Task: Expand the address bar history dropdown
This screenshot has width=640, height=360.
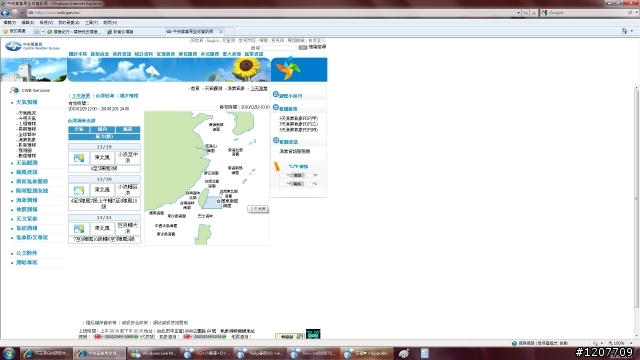Action: click(x=518, y=13)
